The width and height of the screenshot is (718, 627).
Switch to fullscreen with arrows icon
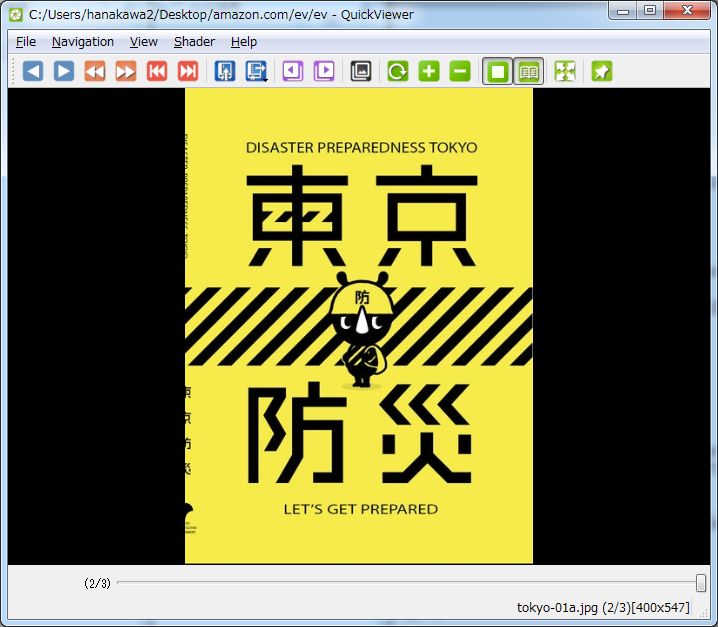(x=565, y=71)
